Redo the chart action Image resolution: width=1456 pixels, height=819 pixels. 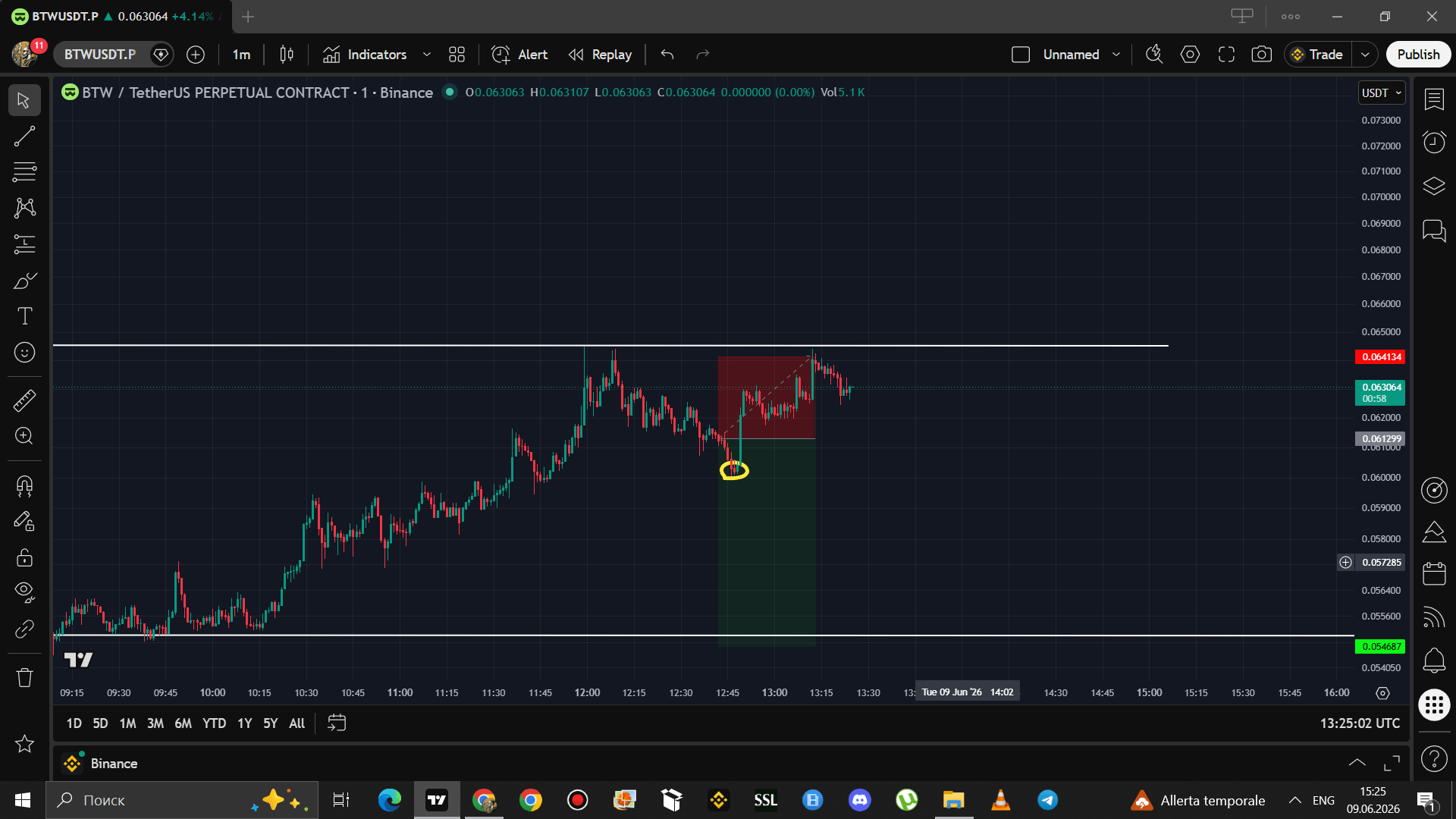coord(703,55)
